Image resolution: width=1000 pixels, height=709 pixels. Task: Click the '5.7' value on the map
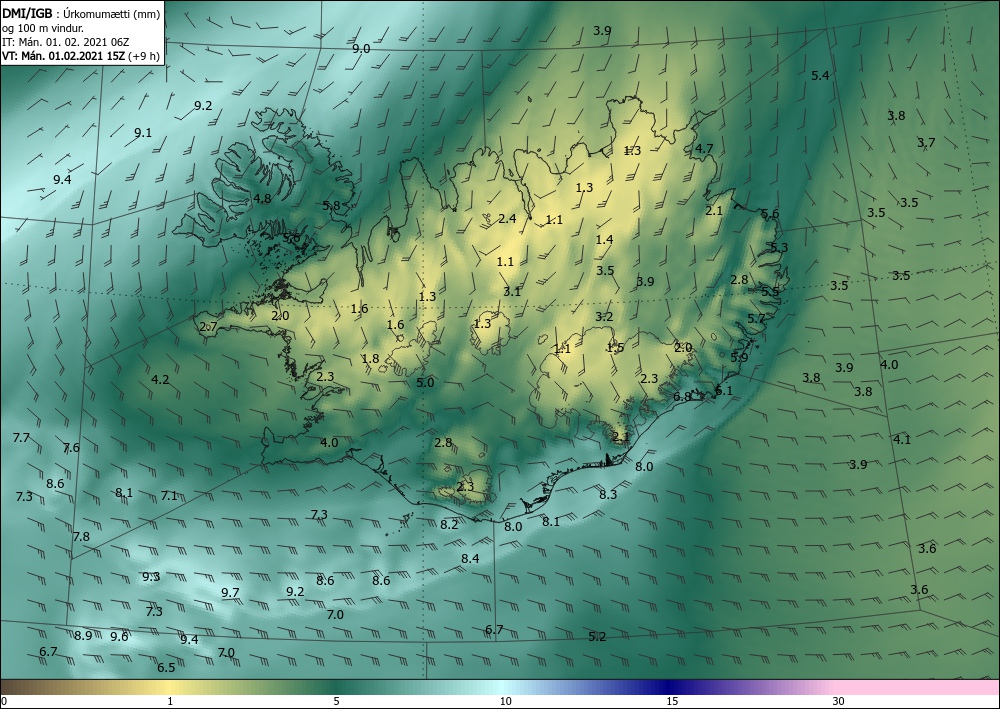(756, 318)
